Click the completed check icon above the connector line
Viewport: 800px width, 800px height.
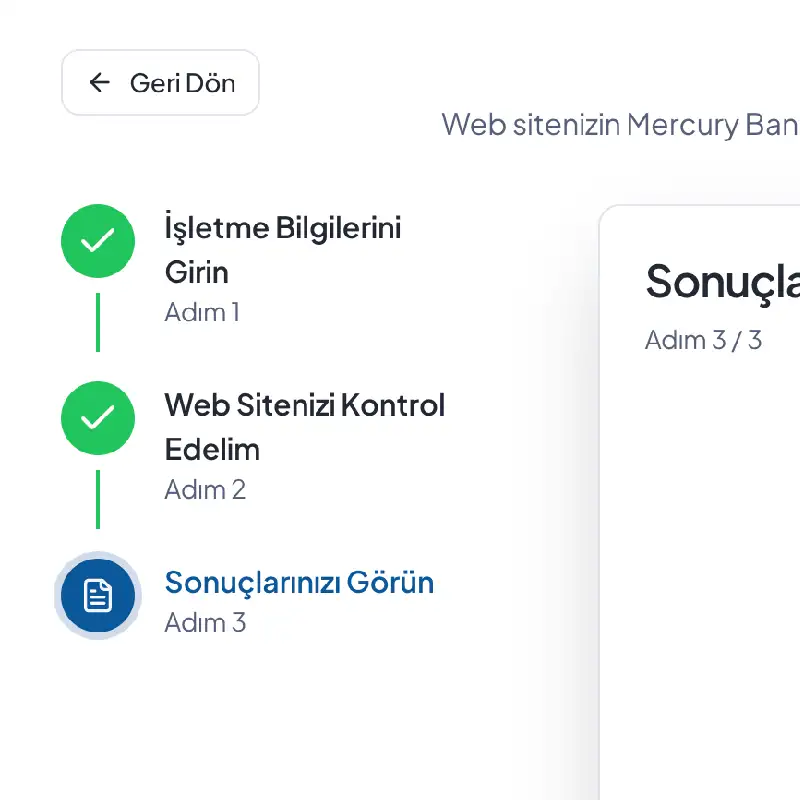[97, 241]
